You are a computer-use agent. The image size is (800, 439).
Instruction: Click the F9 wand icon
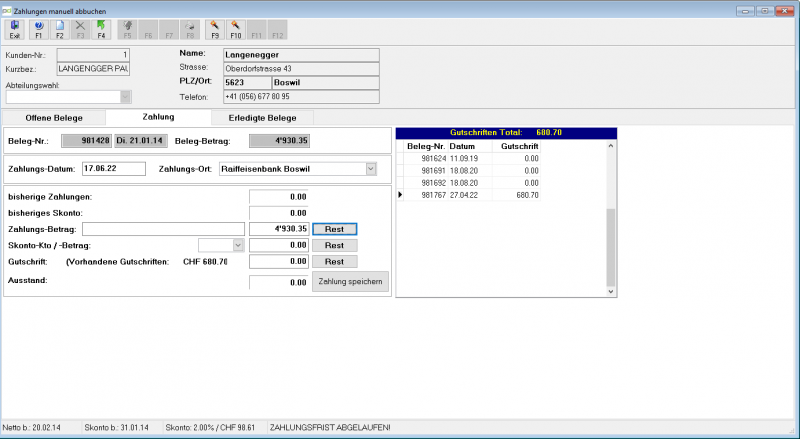(215, 30)
